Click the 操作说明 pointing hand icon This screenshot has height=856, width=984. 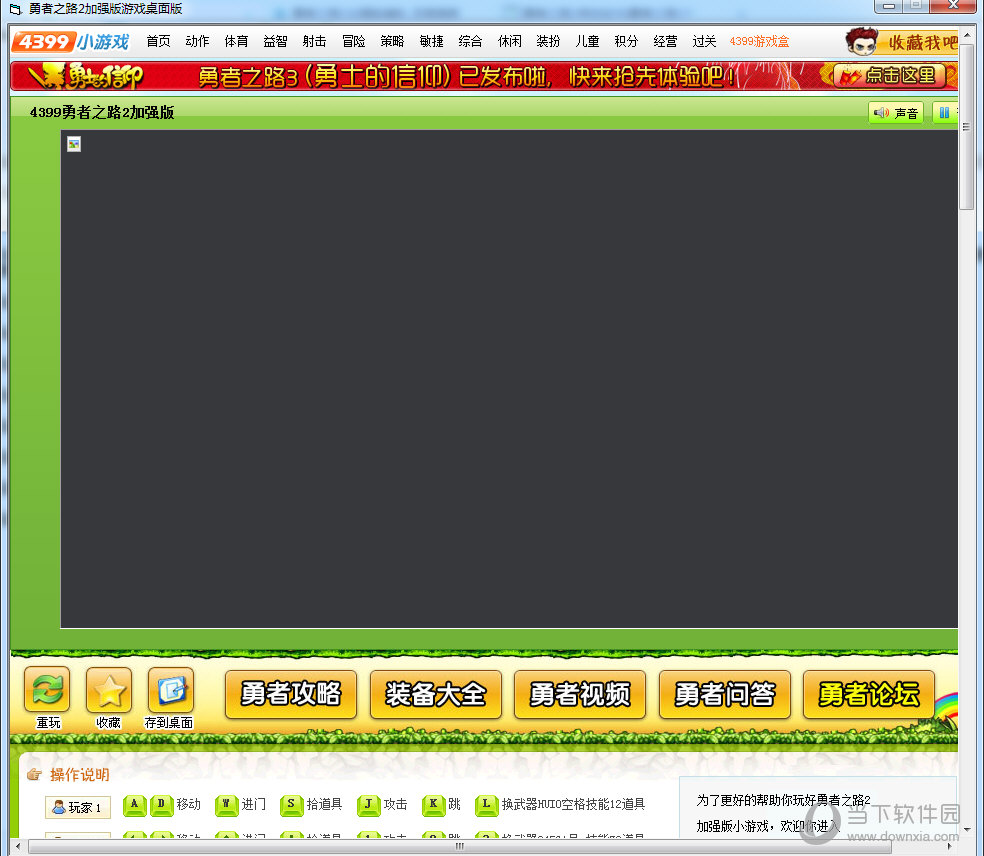[35, 774]
